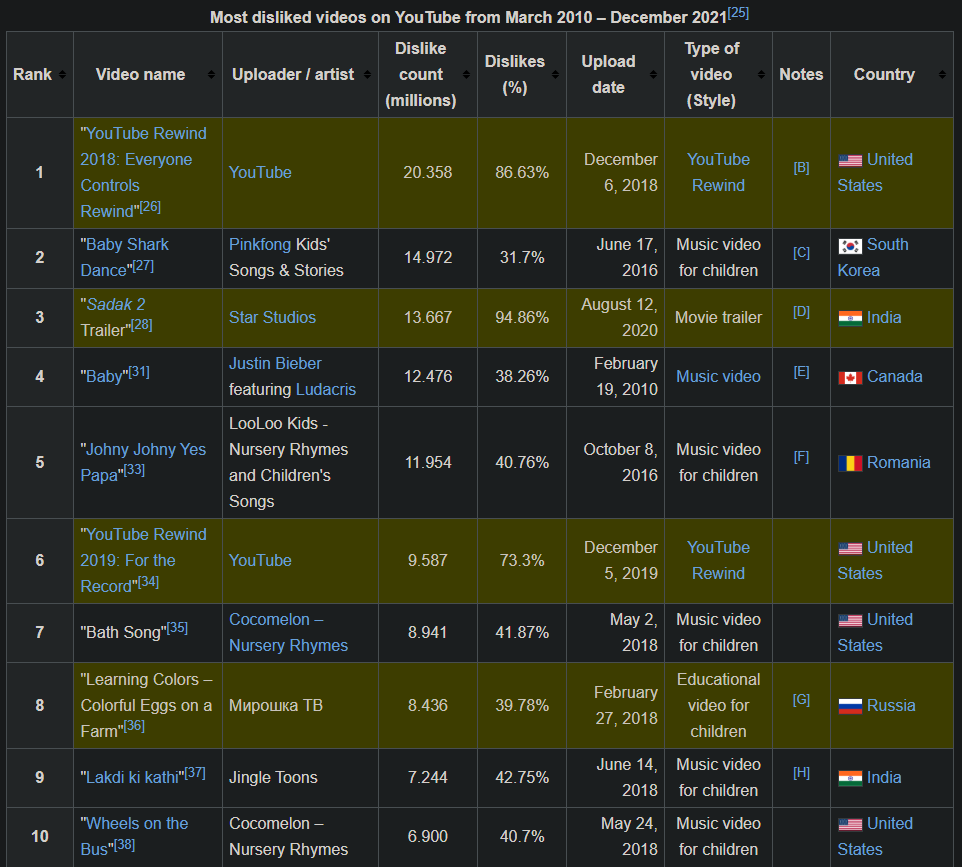Click US flag in Rewind 2018 row
This screenshot has height=867, width=962.
(850, 161)
